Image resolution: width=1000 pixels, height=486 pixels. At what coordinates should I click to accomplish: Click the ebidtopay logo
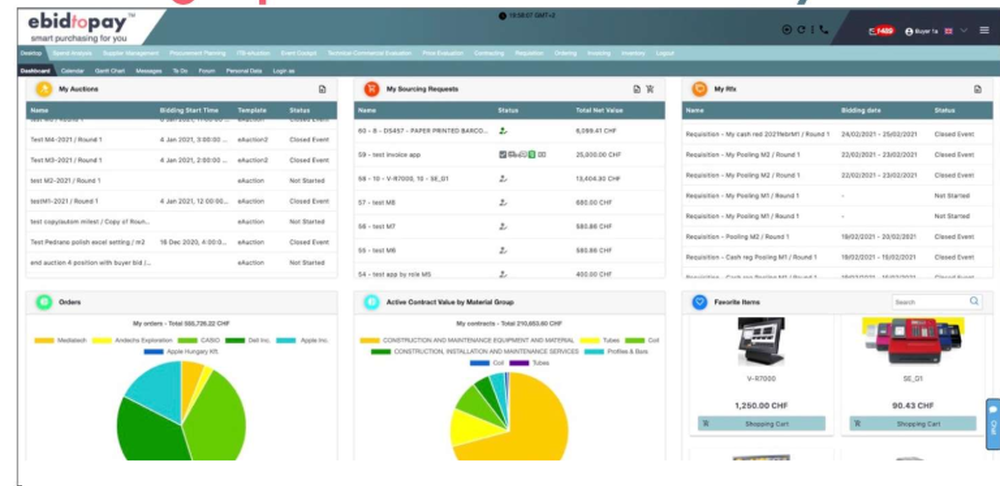pos(82,27)
